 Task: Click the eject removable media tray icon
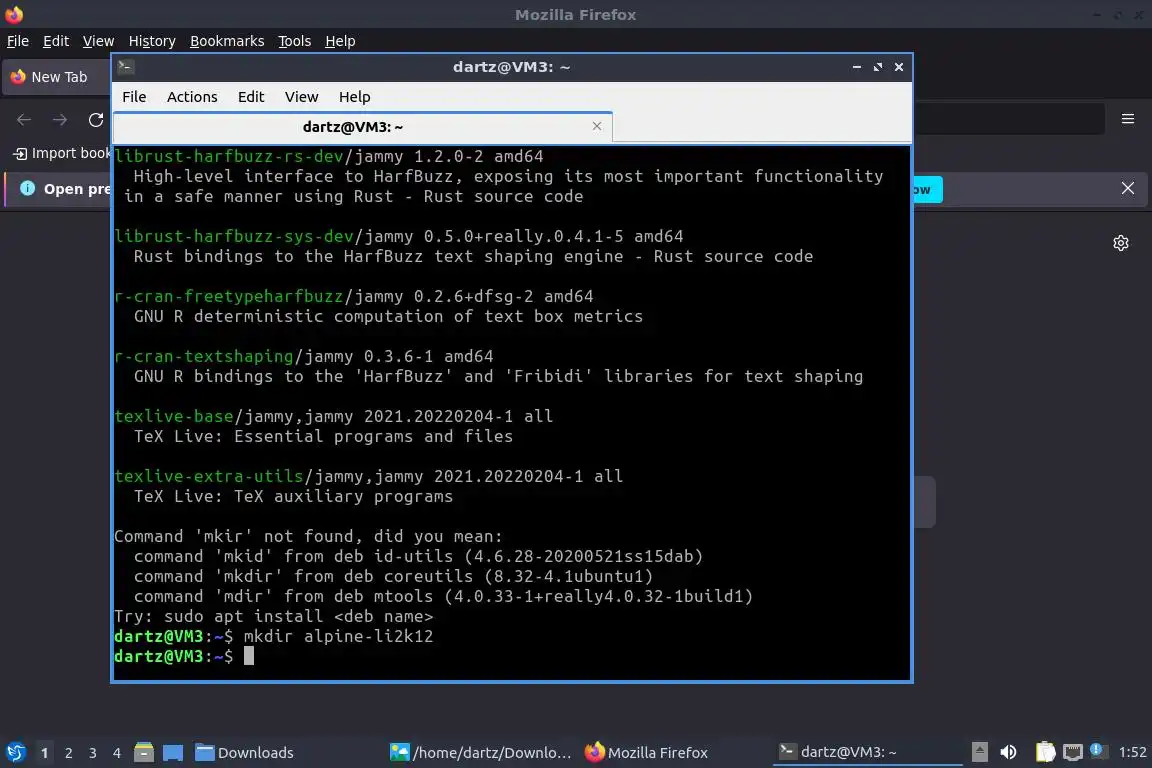click(979, 752)
